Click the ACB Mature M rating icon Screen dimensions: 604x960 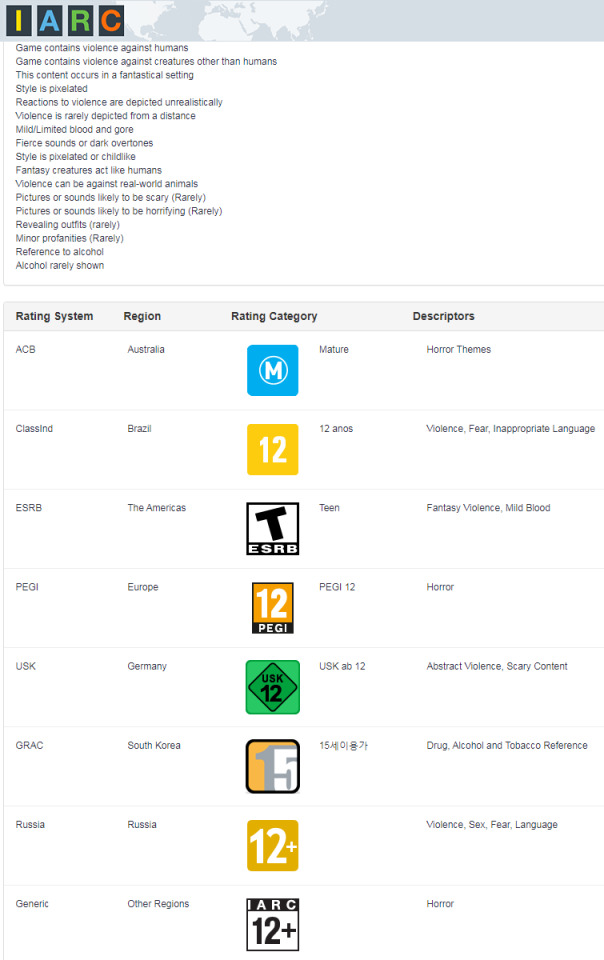[x=272, y=370]
